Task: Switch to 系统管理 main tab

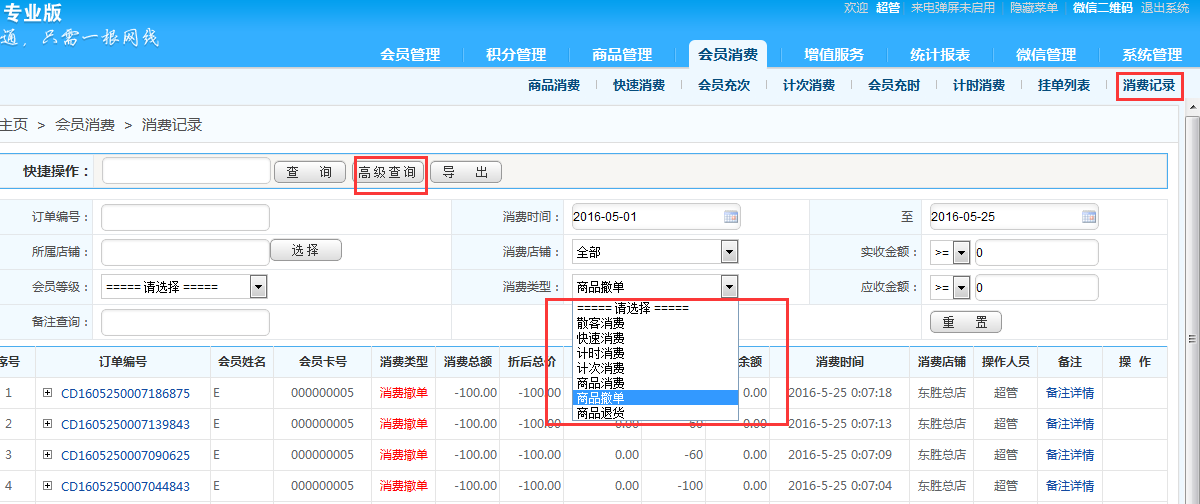Action: pyautogui.click(x=1152, y=55)
